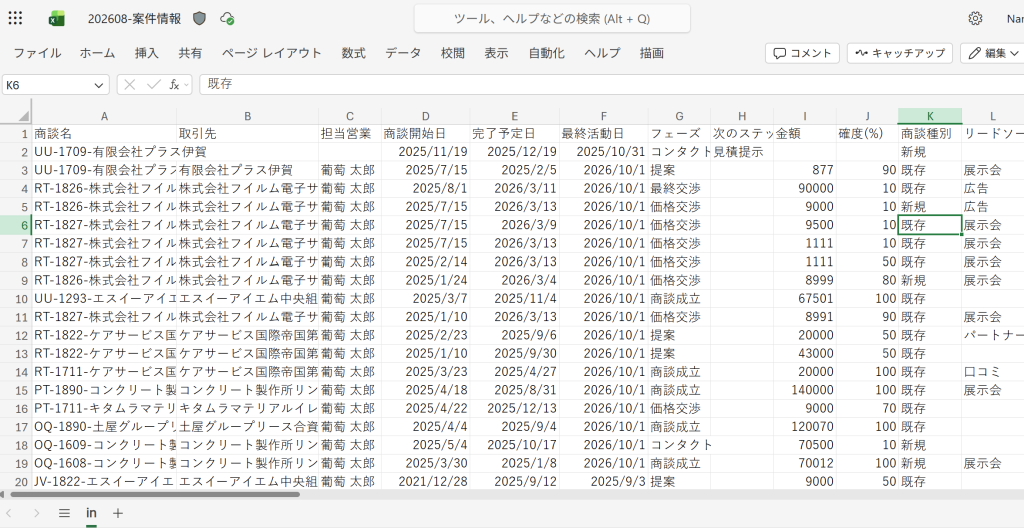Click the 商談名 header cell

(x=104, y=134)
